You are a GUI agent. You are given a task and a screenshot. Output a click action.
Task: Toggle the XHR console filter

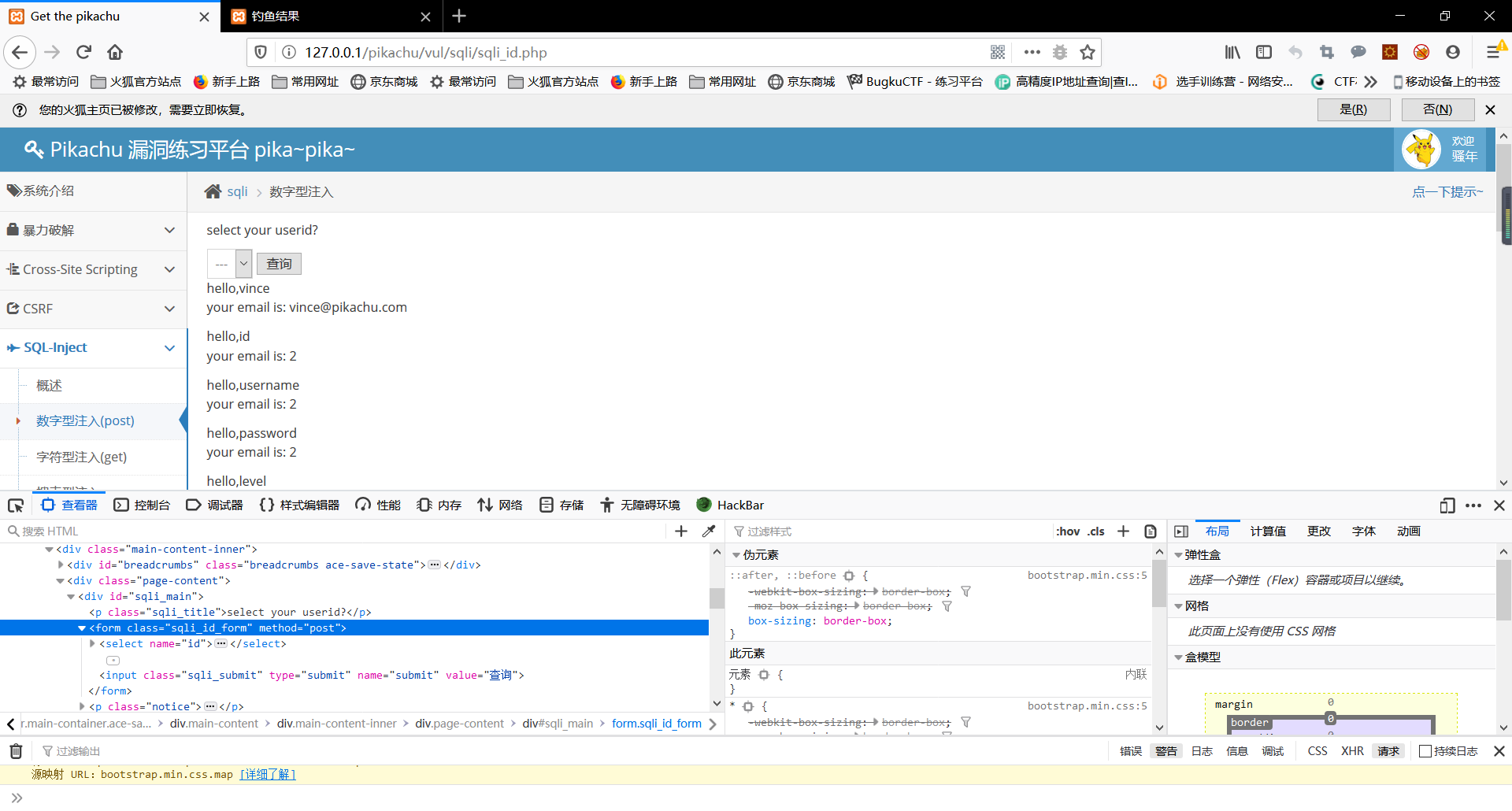point(1352,751)
